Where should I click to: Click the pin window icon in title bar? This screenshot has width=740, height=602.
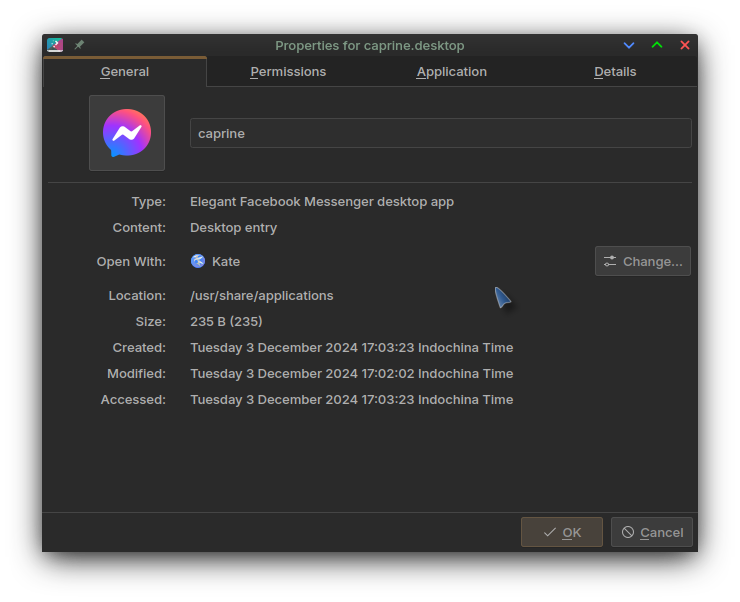(x=79, y=45)
